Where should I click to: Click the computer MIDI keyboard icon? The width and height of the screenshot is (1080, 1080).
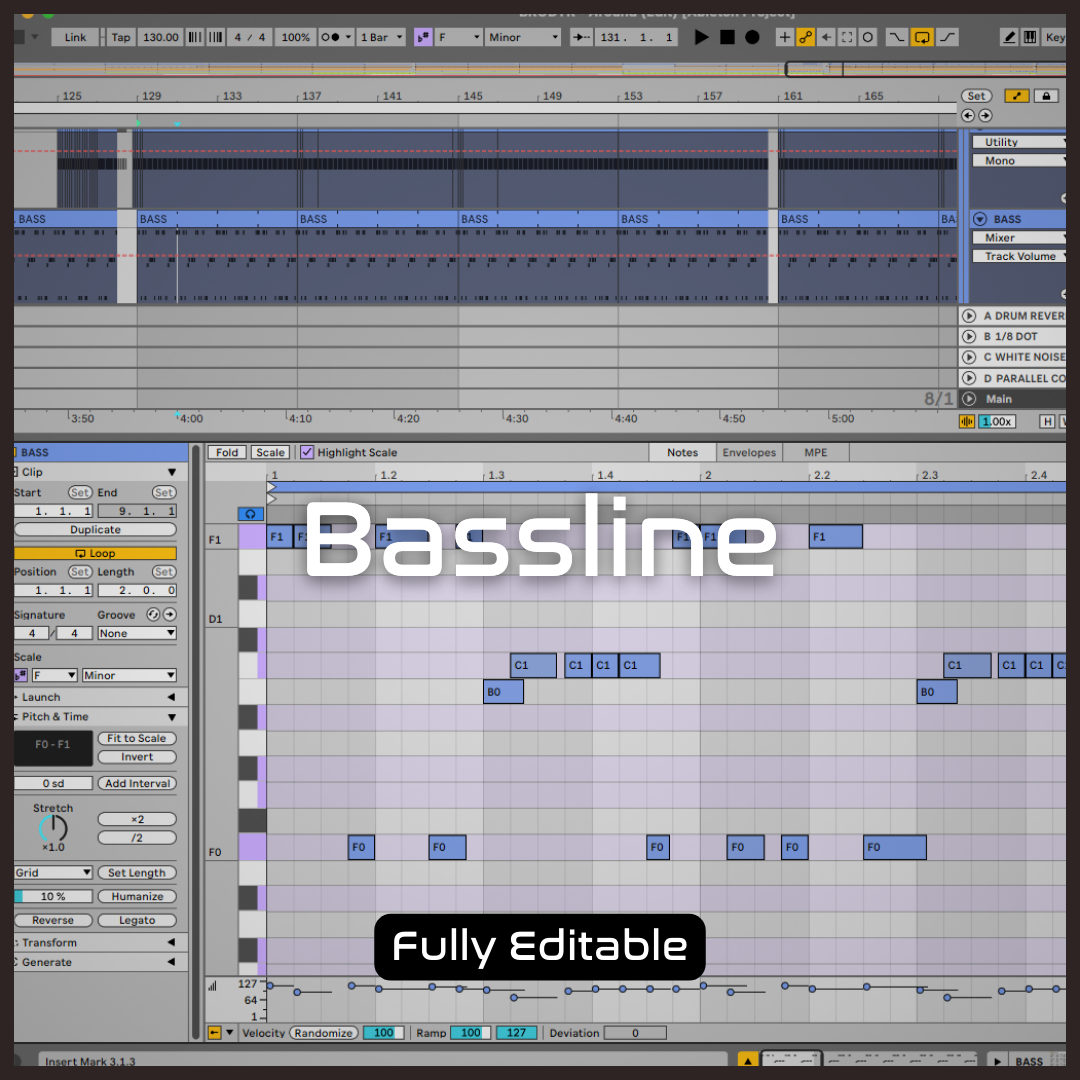pos(1029,37)
